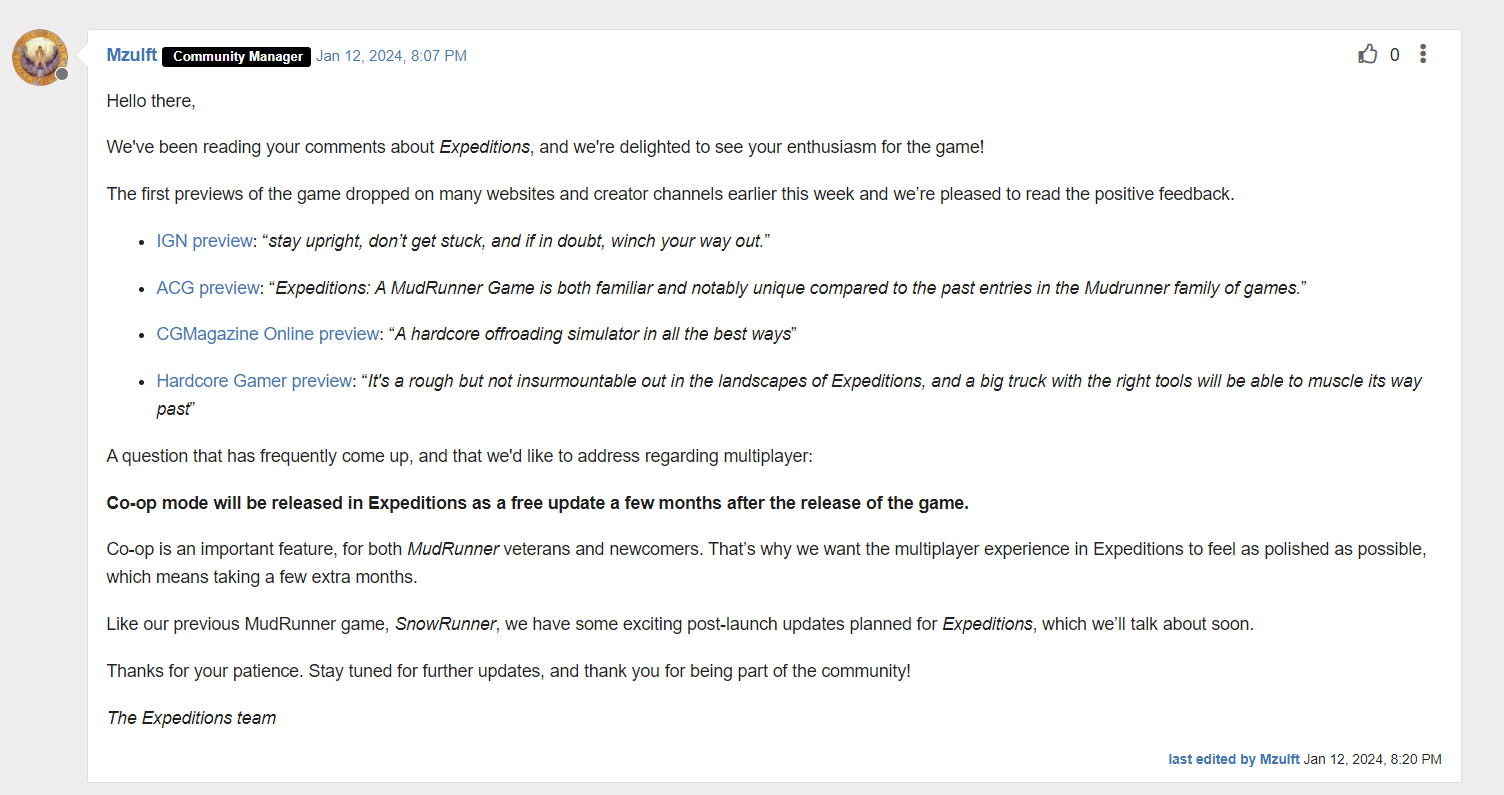Click the post timestamp Jan 12, 8:07 PM
This screenshot has height=795, width=1504.
pyautogui.click(x=391, y=55)
